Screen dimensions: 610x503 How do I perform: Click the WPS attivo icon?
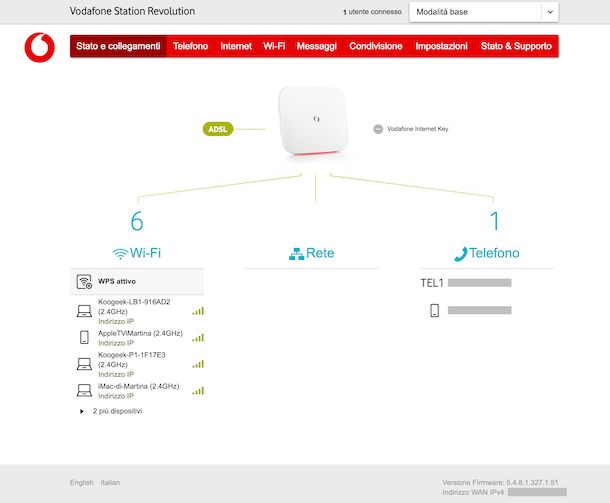coord(84,282)
